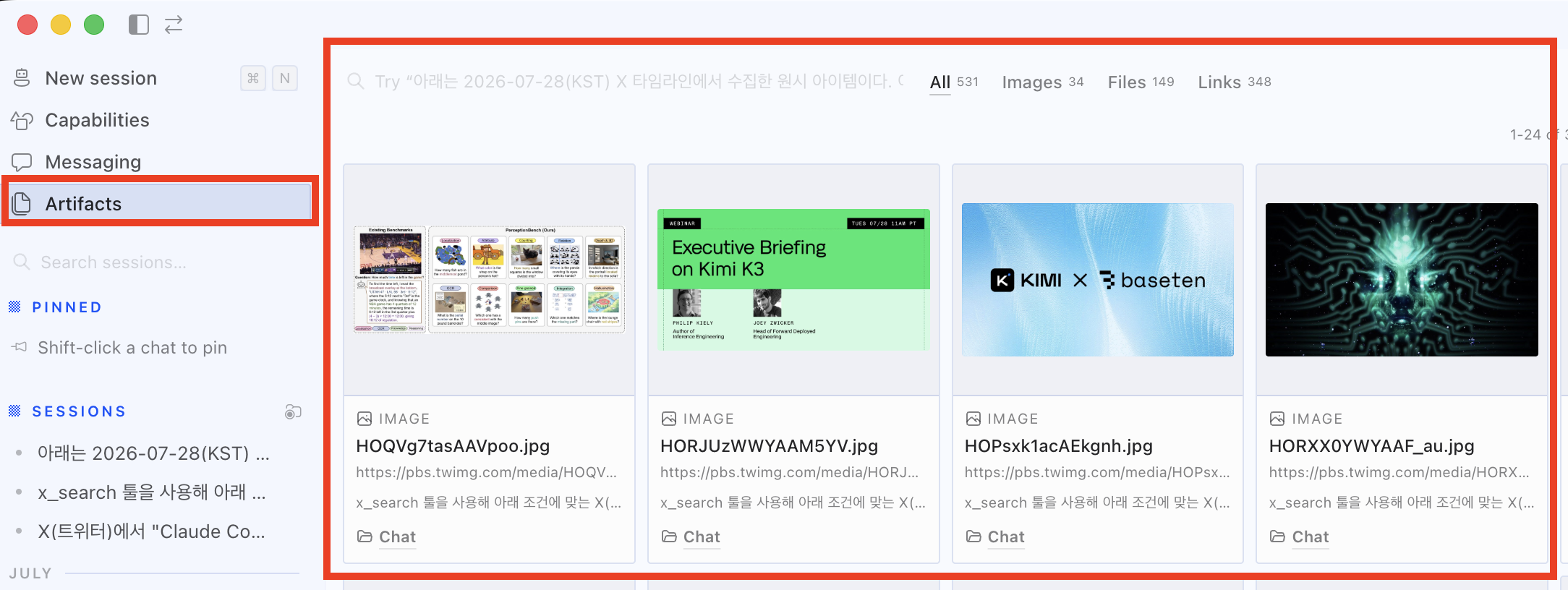Click the PINNED section header
Screen dimensions: 1568x590
pyautogui.click(x=67, y=307)
